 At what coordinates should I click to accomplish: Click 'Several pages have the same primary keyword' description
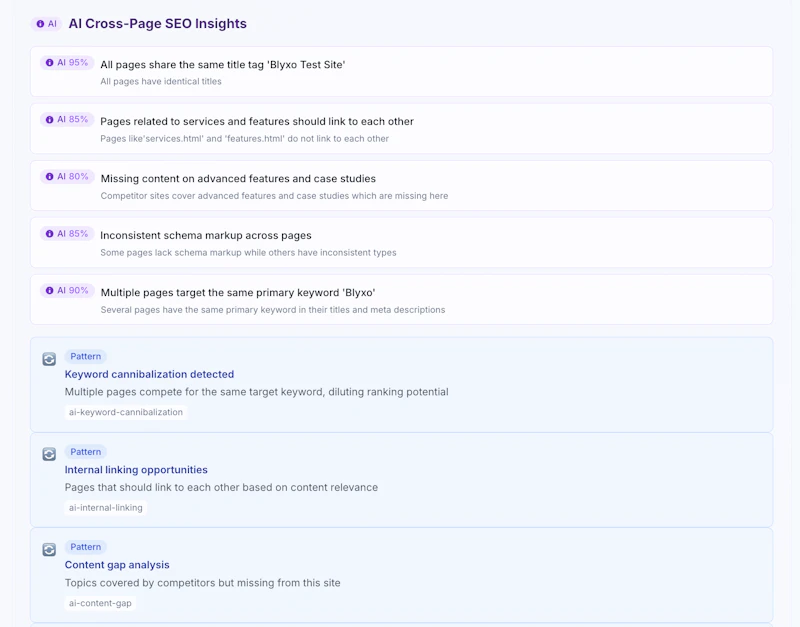(272, 310)
